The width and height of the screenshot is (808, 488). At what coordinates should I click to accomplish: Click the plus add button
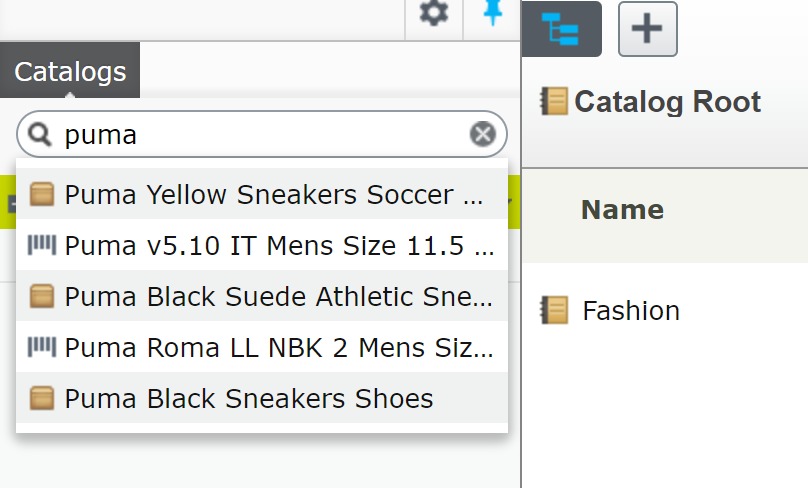(x=648, y=29)
